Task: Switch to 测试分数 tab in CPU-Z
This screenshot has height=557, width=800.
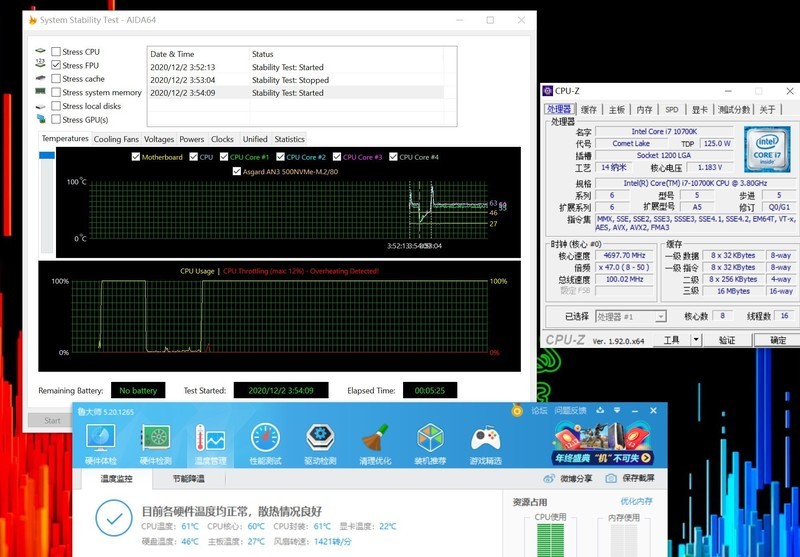Action: tap(734, 110)
